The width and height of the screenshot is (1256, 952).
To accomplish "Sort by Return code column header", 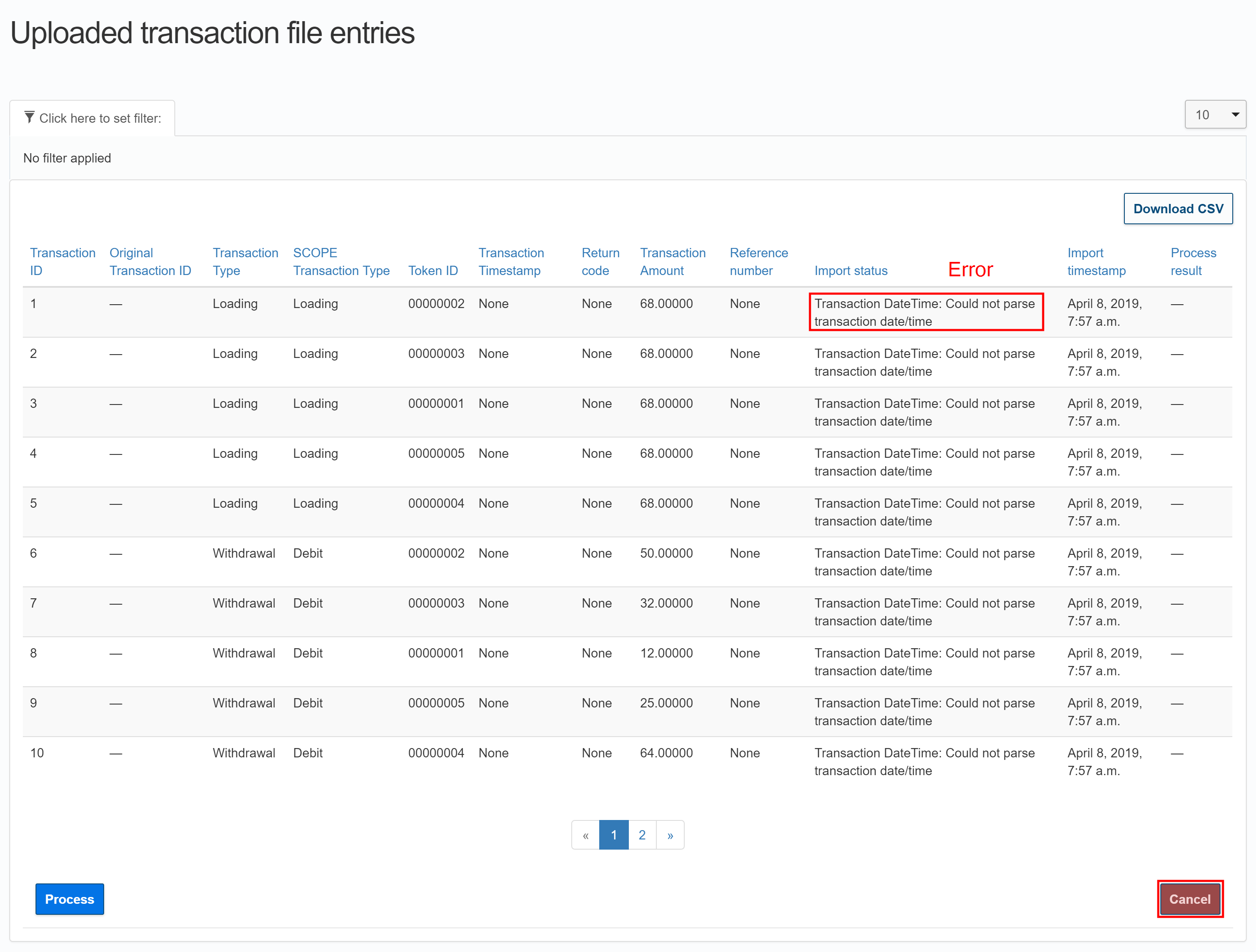I will [x=600, y=262].
